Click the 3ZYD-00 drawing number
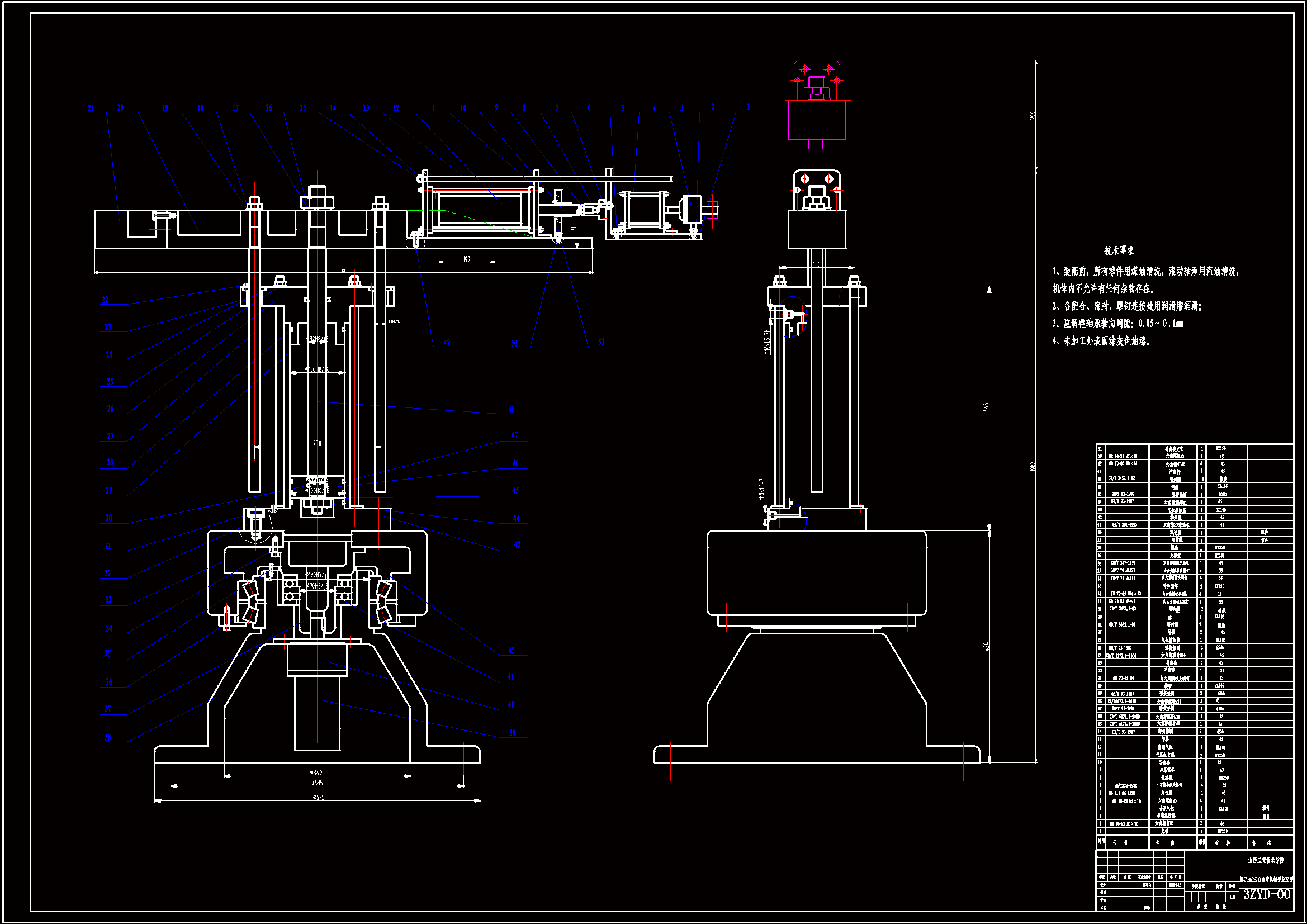This screenshot has height=924, width=1307. (x=1267, y=894)
